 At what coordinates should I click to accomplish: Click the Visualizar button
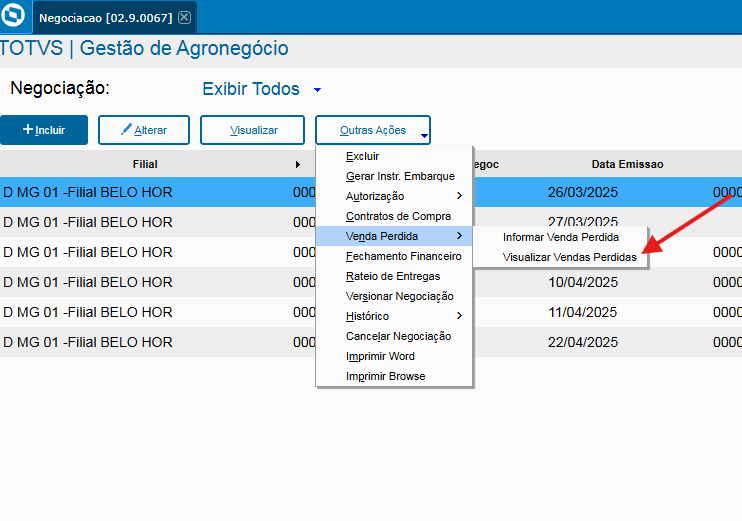tap(252, 130)
